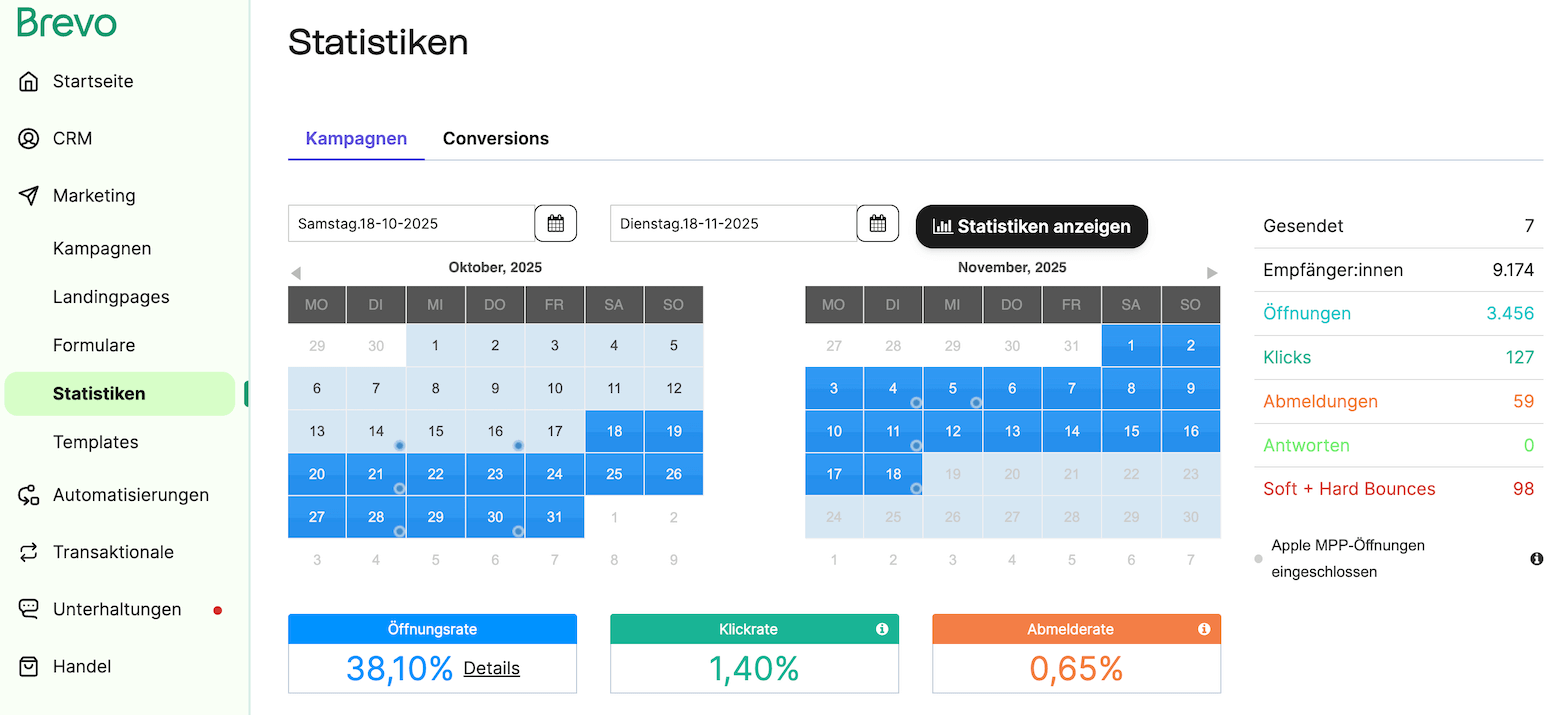Click the info icon on the Abmelderate card
1560x715 pixels.
click(1203, 629)
